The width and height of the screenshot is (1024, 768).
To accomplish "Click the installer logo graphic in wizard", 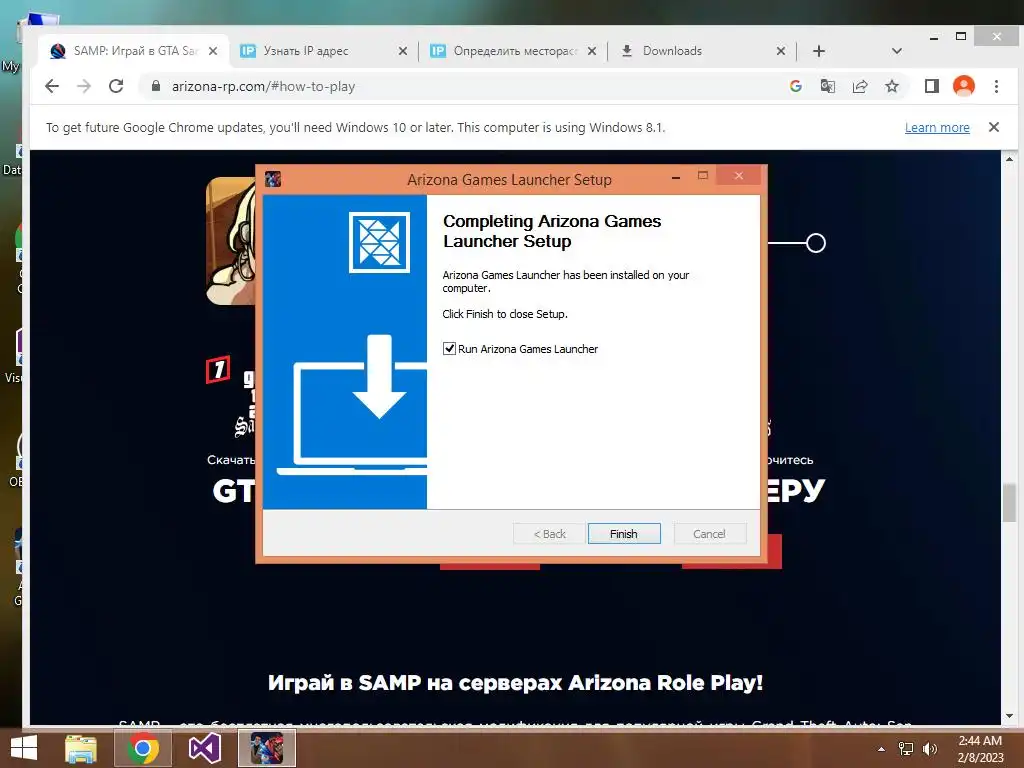I will [x=379, y=242].
